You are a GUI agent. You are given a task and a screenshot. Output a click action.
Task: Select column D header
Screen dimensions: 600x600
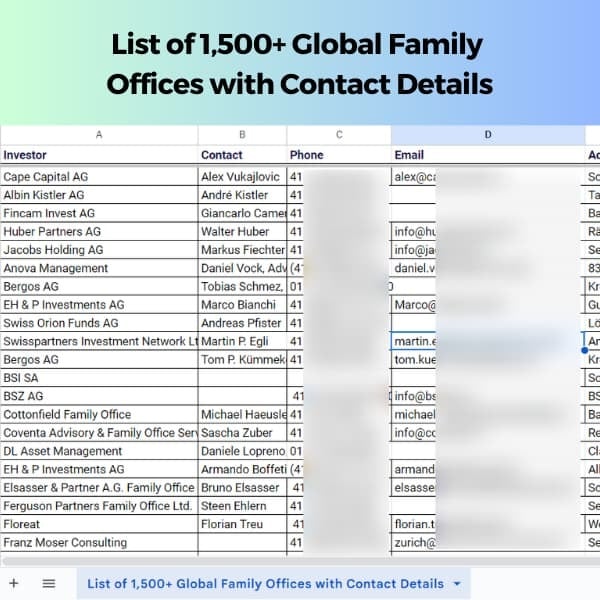[488, 135]
